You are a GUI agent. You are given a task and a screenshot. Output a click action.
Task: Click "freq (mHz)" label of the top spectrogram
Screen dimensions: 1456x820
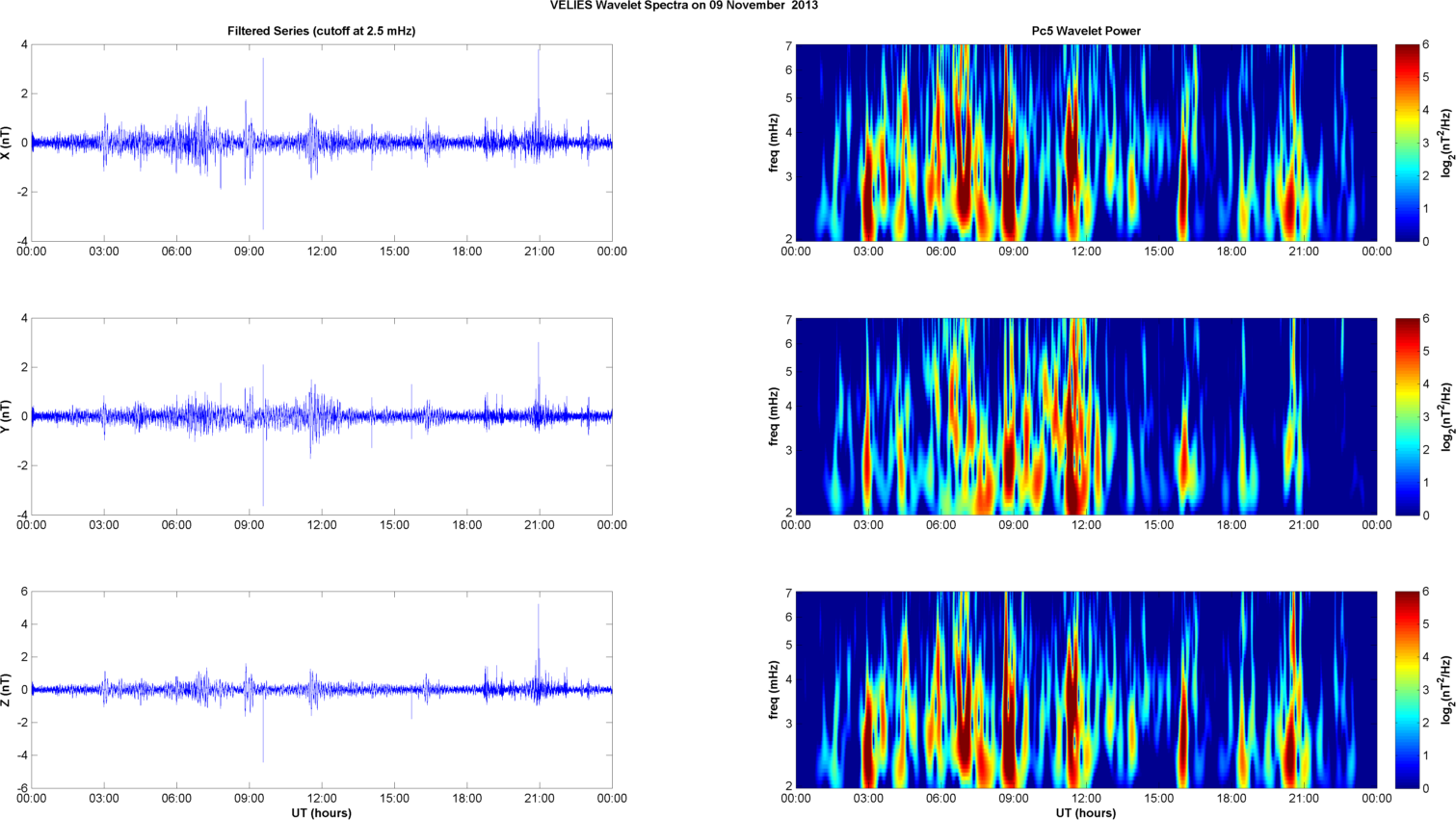[774, 143]
